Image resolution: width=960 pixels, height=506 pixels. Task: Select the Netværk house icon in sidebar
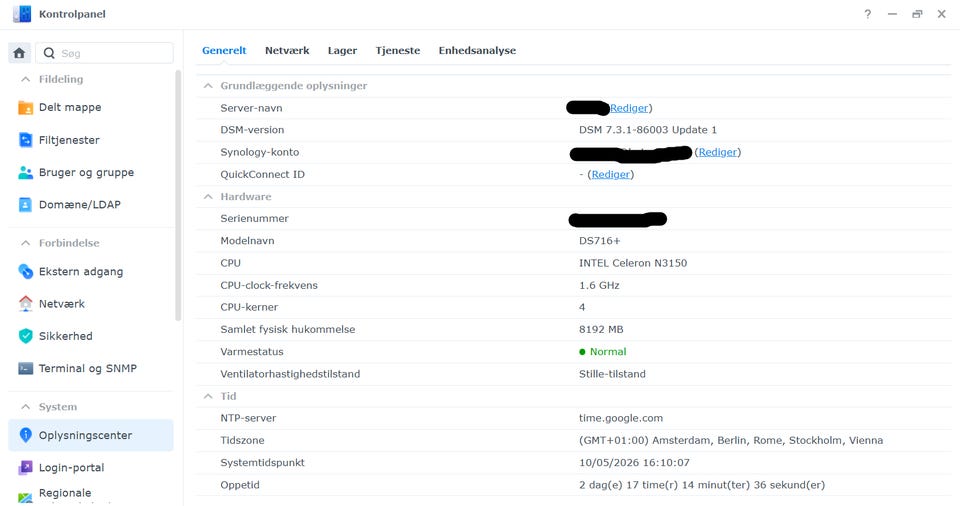pyautogui.click(x=25, y=304)
